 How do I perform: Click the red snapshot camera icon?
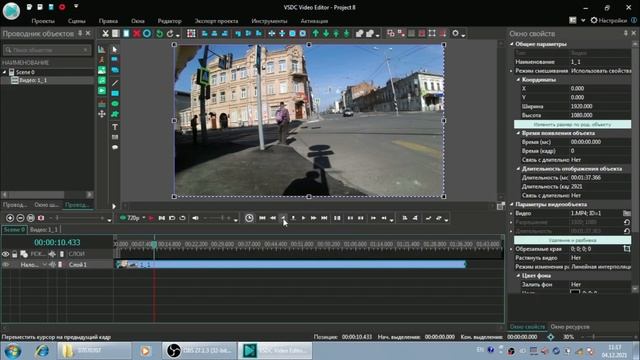(41, 218)
